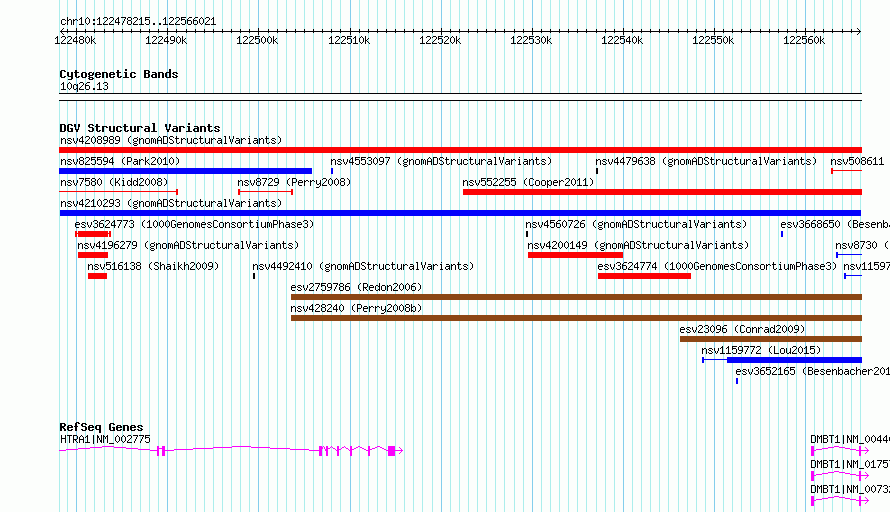Click the 122520k ruler tick label
890x512 pixels.
click(440, 40)
